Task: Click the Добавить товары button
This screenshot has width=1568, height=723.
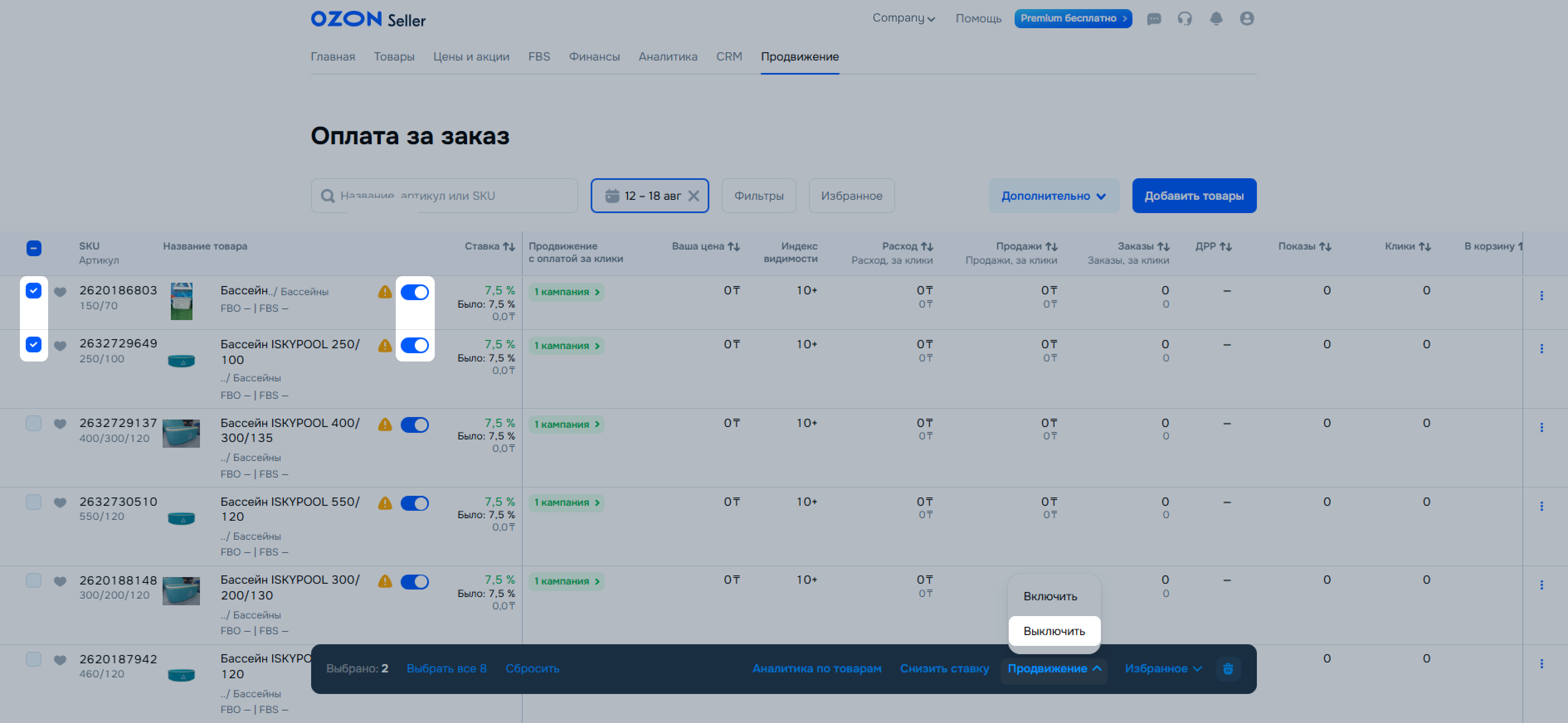Action: [x=1194, y=196]
